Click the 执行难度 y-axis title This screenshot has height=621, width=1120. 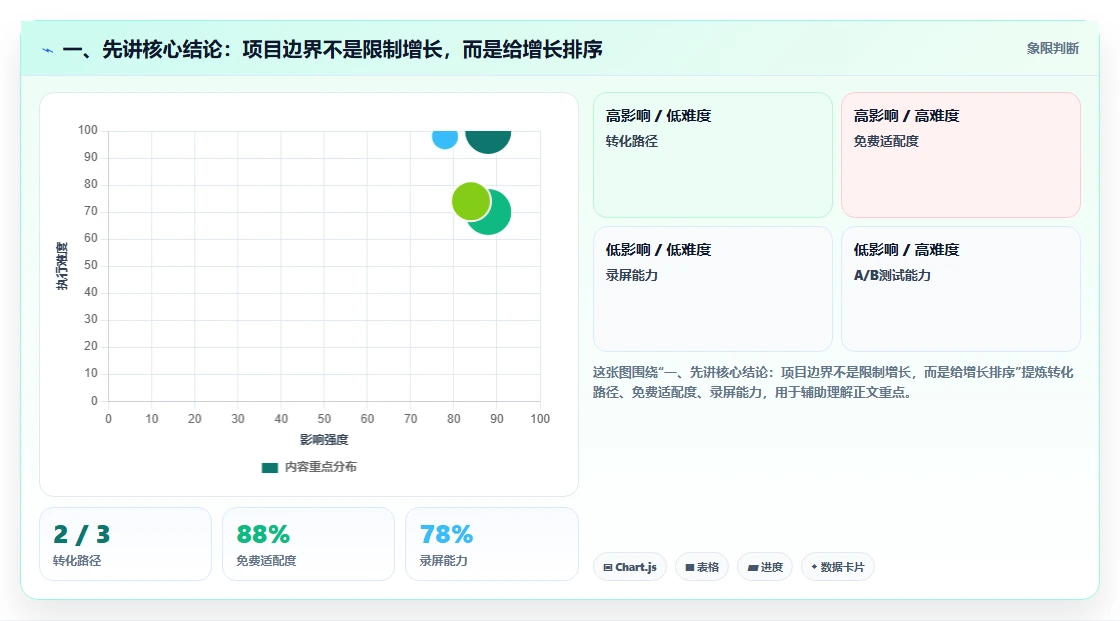tap(62, 266)
